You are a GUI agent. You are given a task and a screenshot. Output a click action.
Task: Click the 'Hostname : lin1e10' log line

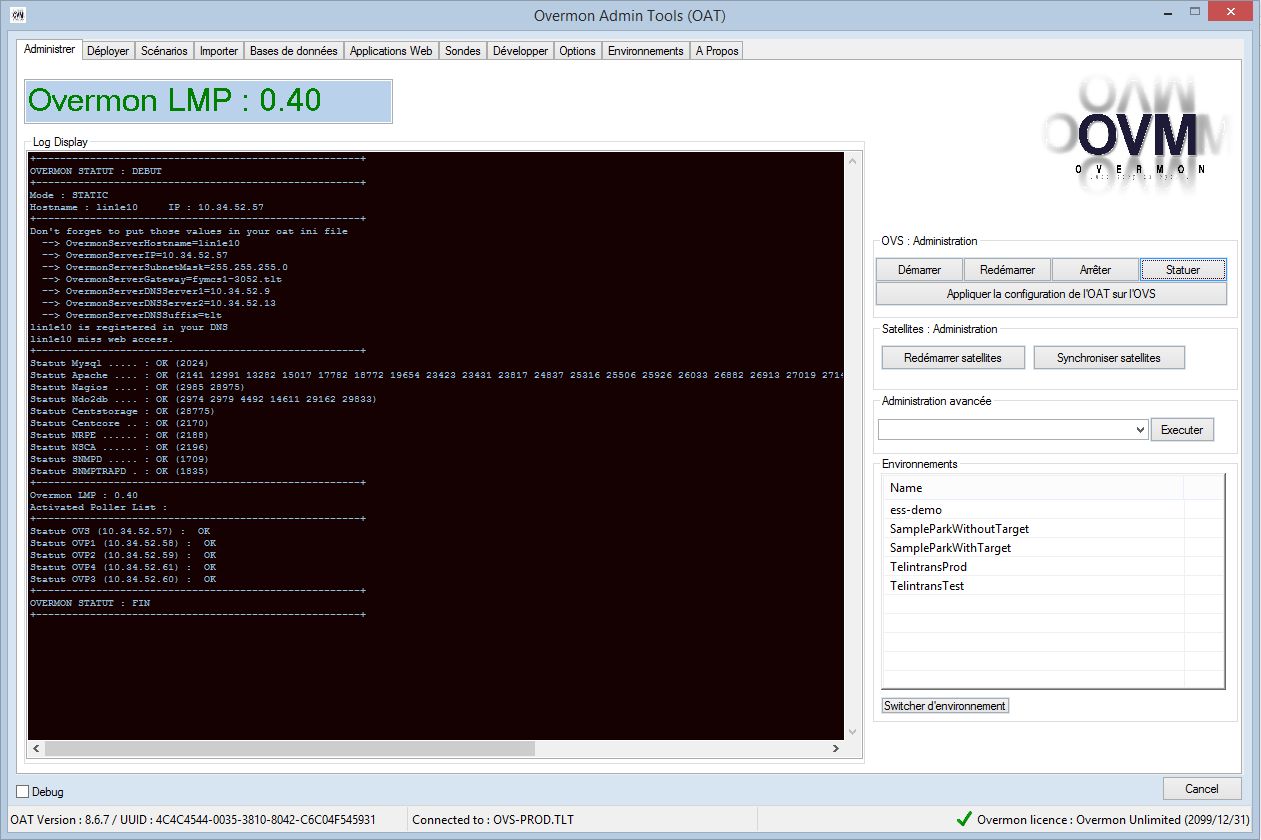tap(147, 207)
